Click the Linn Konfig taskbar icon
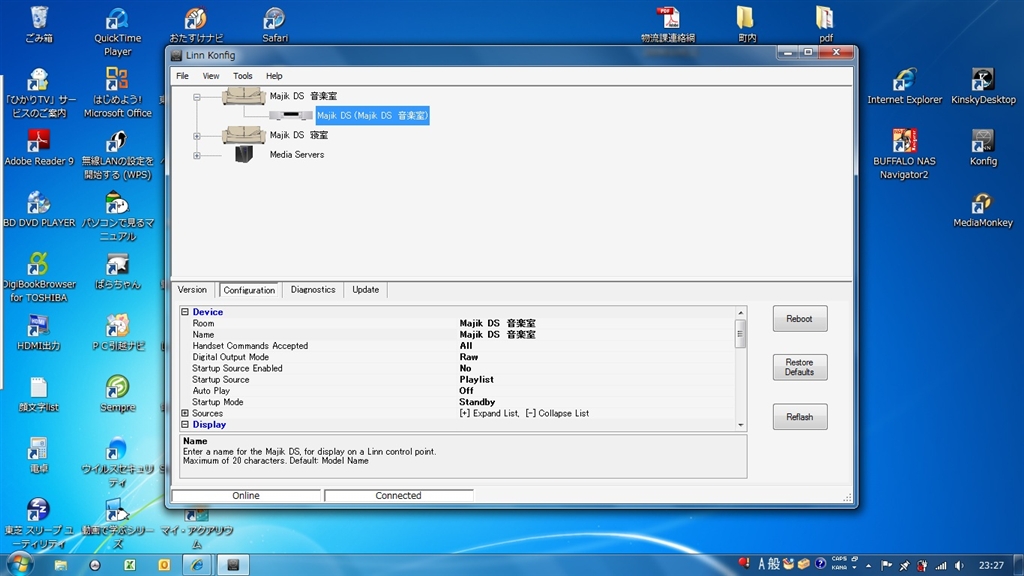Screen dimensions: 1024x576 [232, 564]
